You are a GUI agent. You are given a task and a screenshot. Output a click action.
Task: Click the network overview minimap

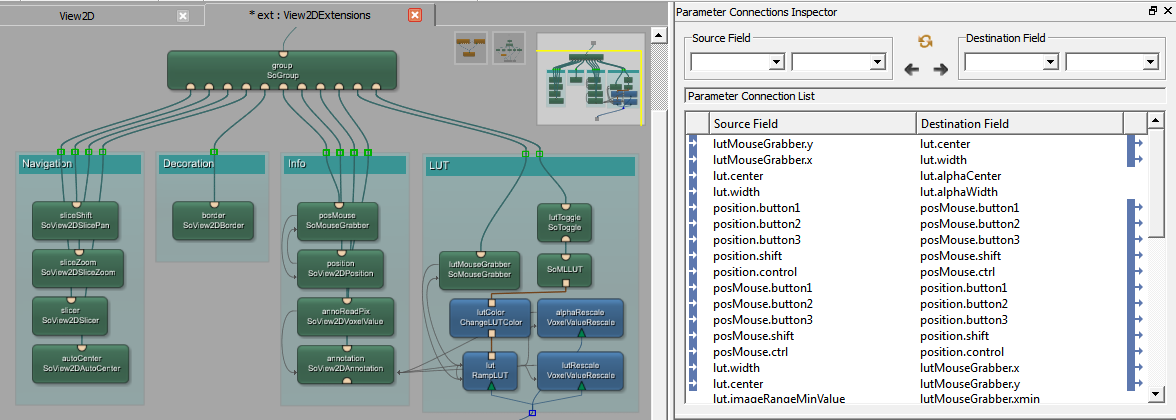(588, 78)
